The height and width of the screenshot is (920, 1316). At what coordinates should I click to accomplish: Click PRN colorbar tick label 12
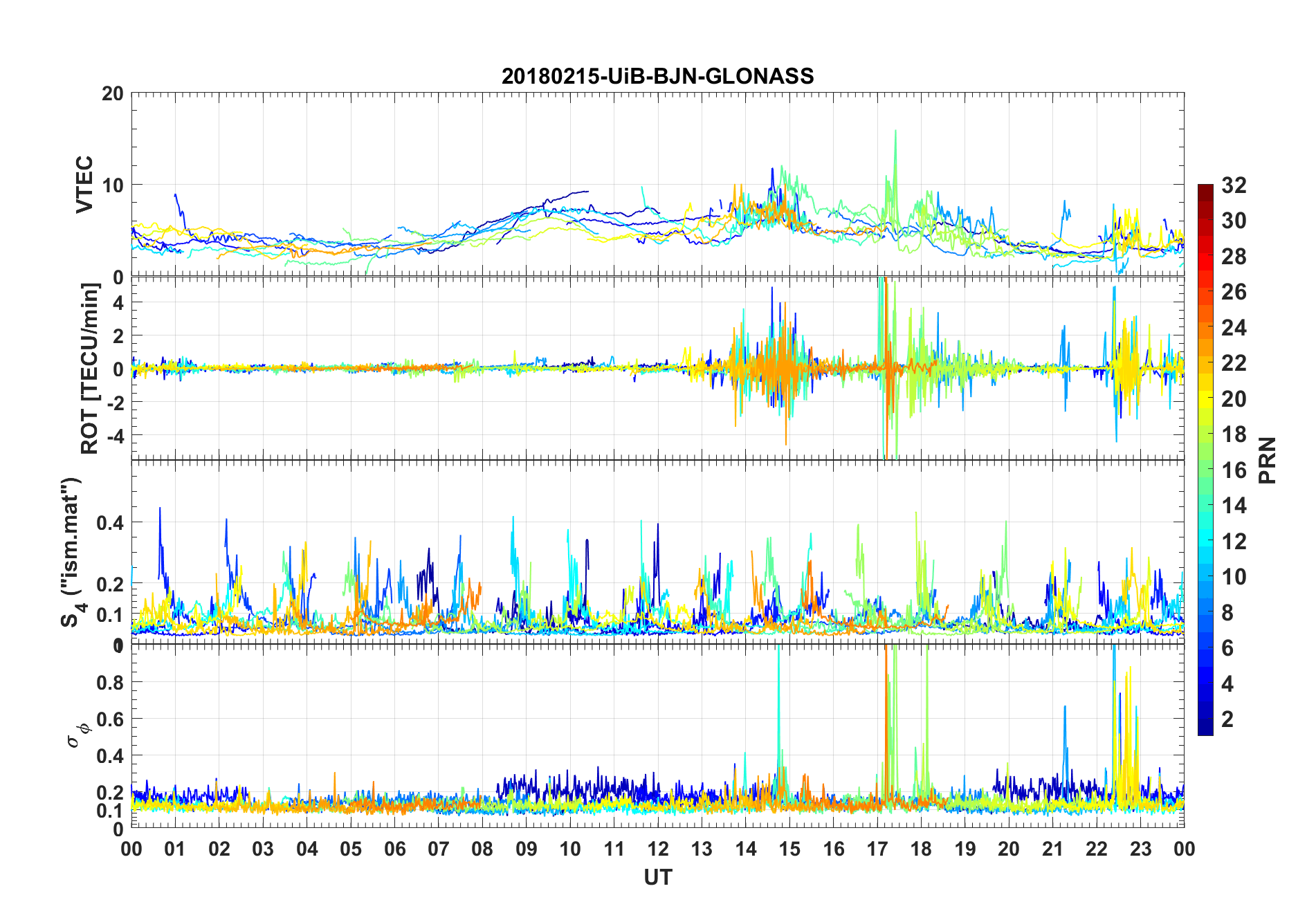click(x=1234, y=541)
